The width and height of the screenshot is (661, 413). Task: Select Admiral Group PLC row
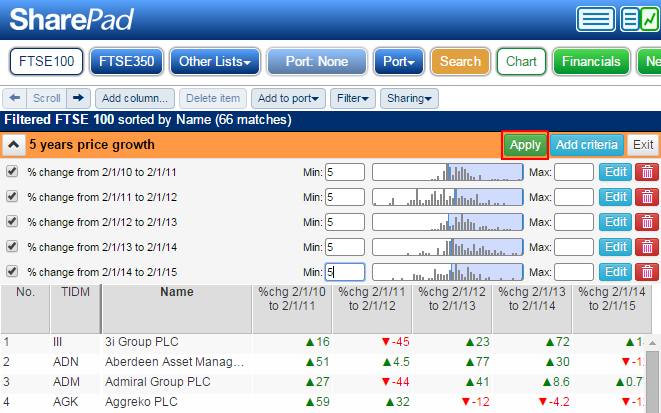322,382
